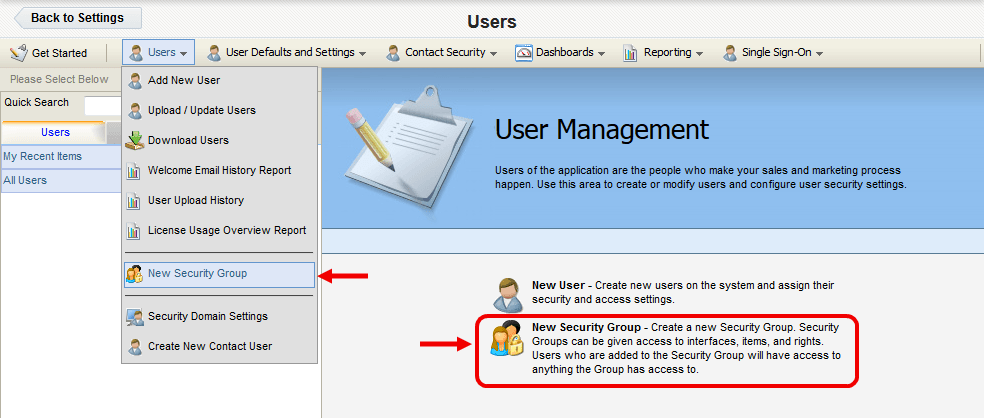
Task: Collapse the Users dropdown arrow
Action: point(183,54)
